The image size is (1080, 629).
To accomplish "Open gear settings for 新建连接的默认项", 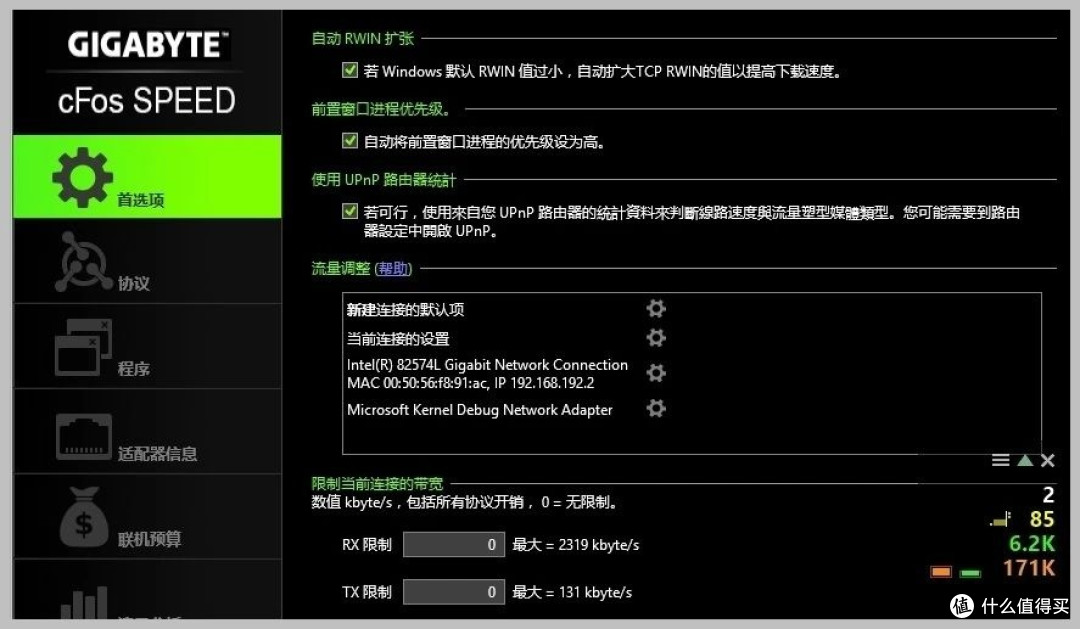I will [x=656, y=308].
